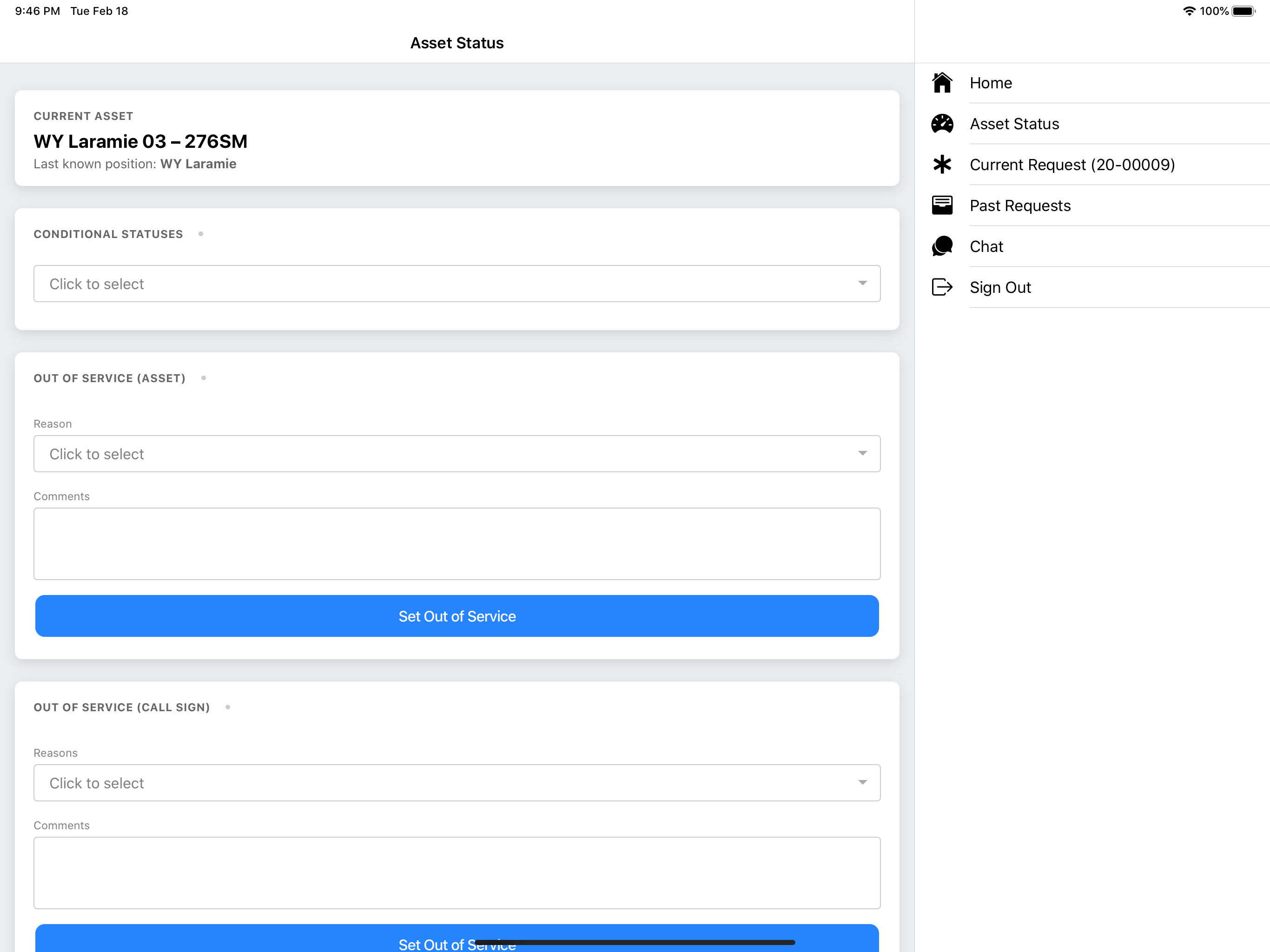Open the call sign Reasons dropdown
Image resolution: width=1270 pixels, height=952 pixels.
(456, 783)
